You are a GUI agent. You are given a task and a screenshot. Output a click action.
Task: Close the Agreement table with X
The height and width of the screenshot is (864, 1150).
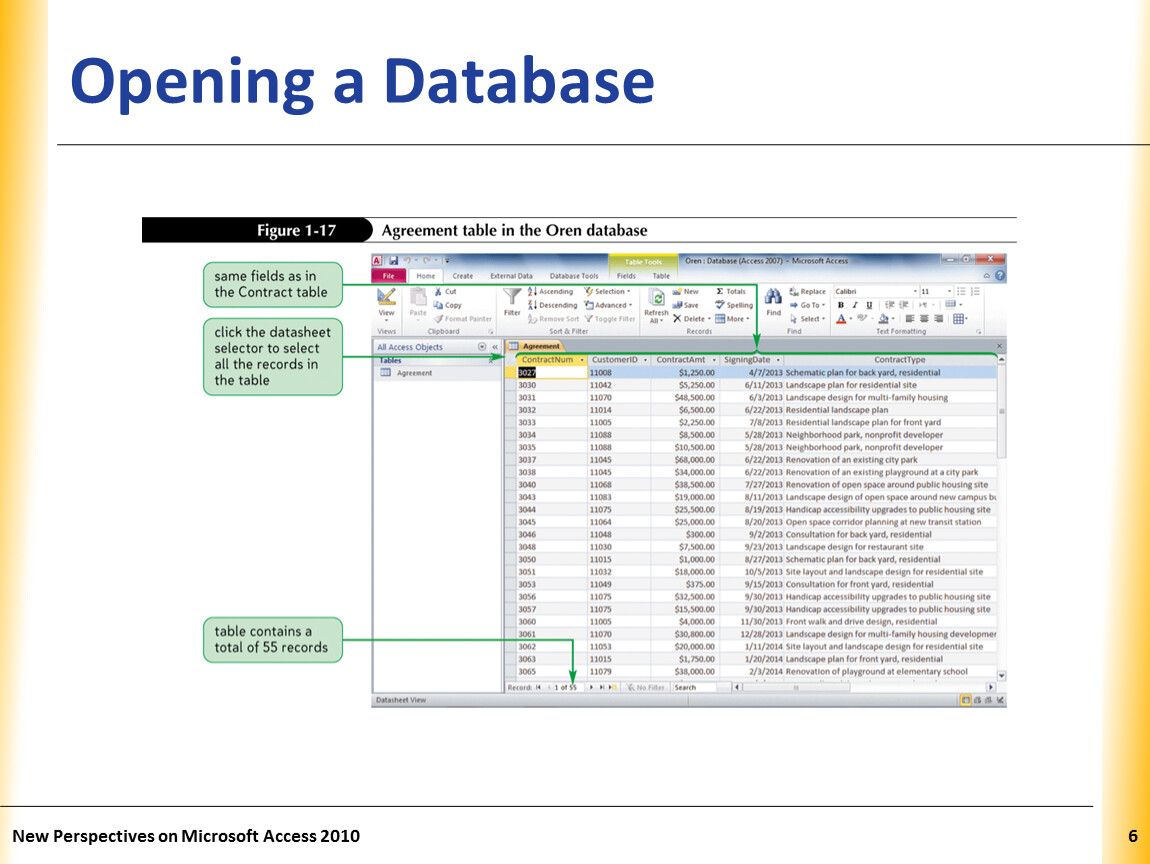(999, 346)
